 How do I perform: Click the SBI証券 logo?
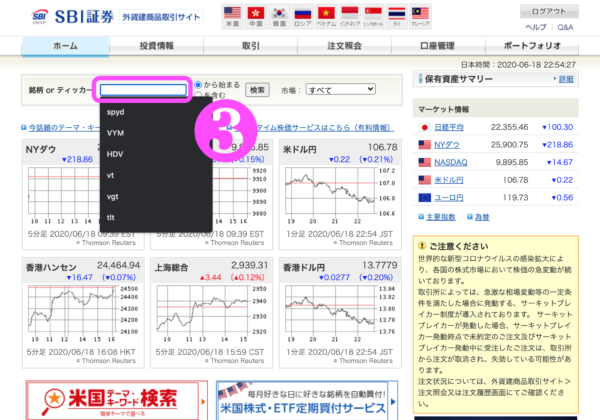(73, 16)
